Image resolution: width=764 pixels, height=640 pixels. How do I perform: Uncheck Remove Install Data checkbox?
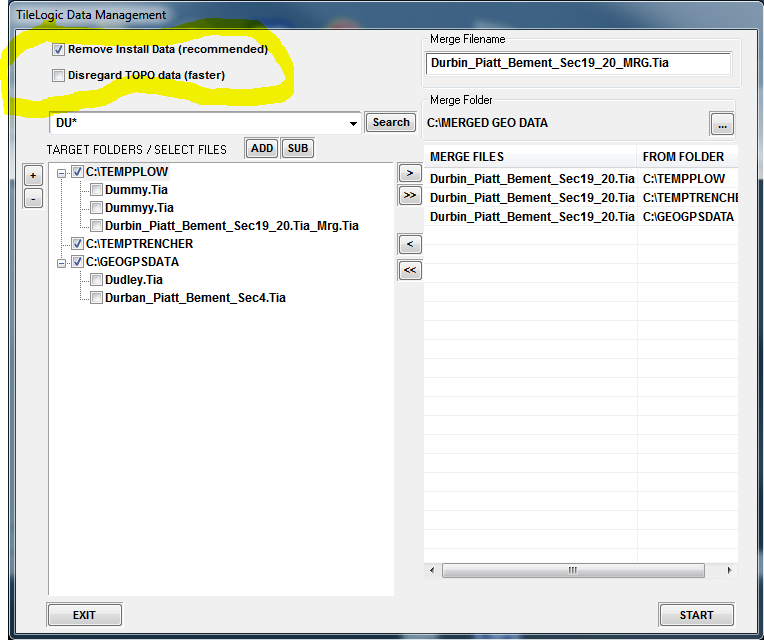click(59, 49)
